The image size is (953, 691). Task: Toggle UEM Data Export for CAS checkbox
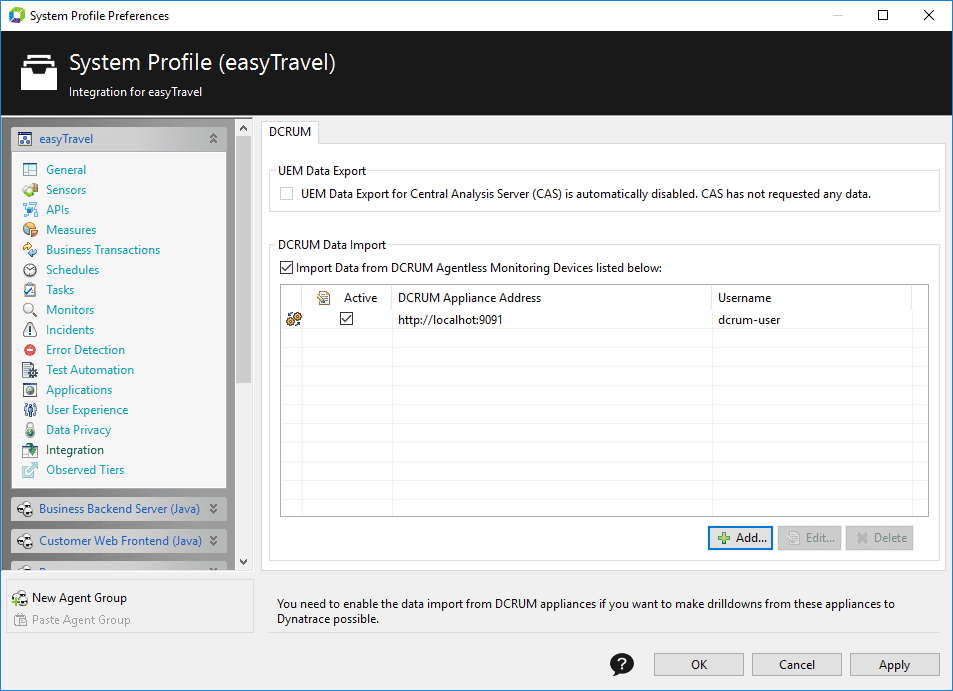coord(286,194)
